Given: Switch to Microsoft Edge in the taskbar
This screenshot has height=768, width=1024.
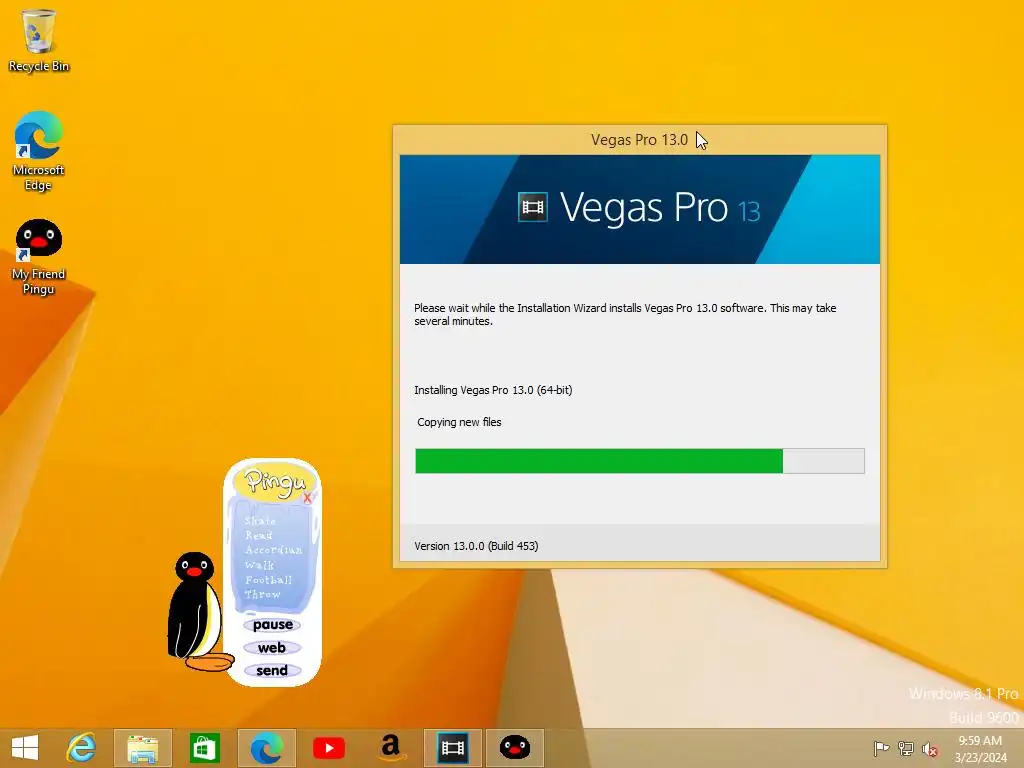Looking at the screenshot, I should click(x=266, y=748).
